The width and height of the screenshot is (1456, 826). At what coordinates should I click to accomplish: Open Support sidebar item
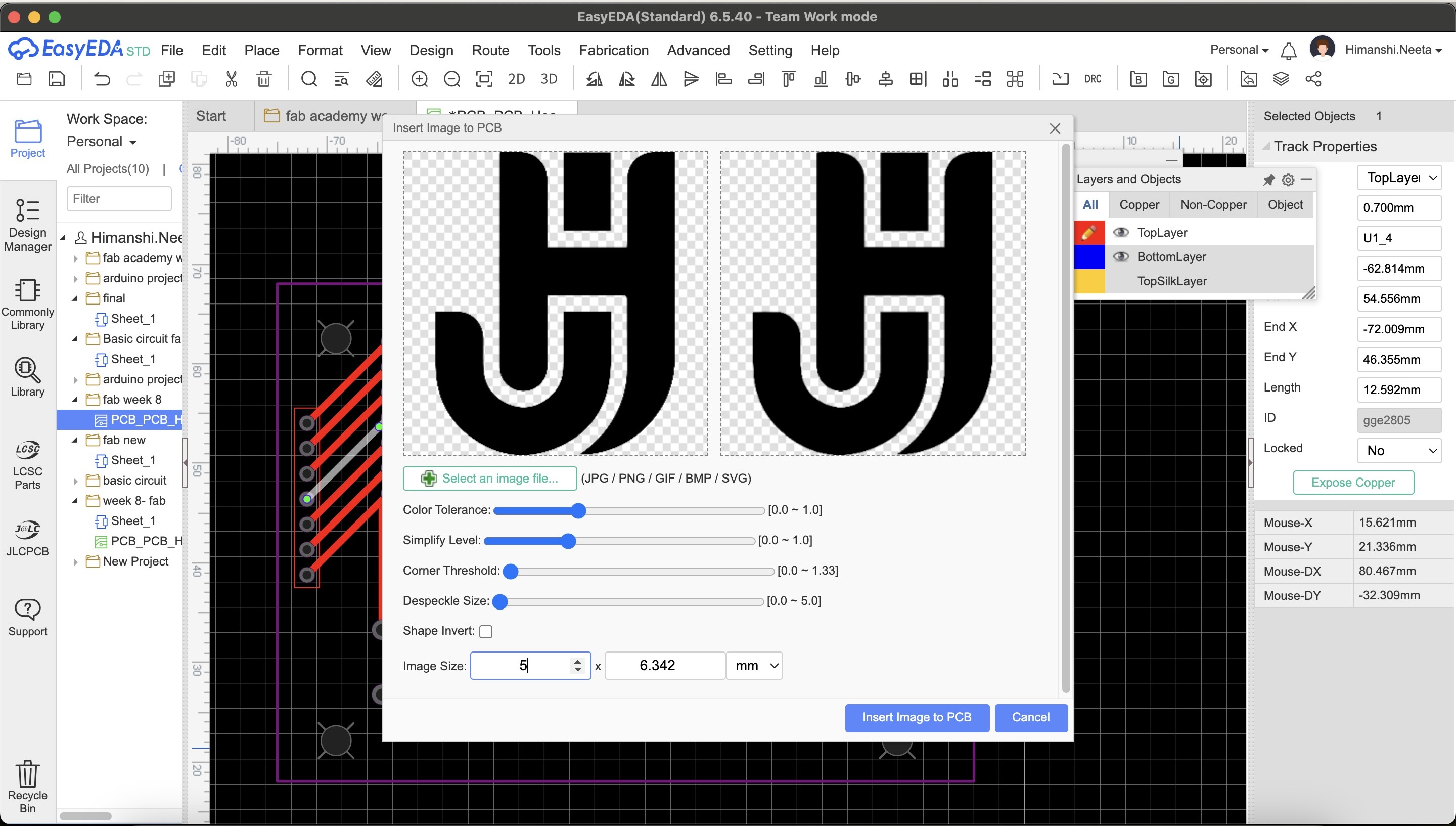tap(27, 618)
